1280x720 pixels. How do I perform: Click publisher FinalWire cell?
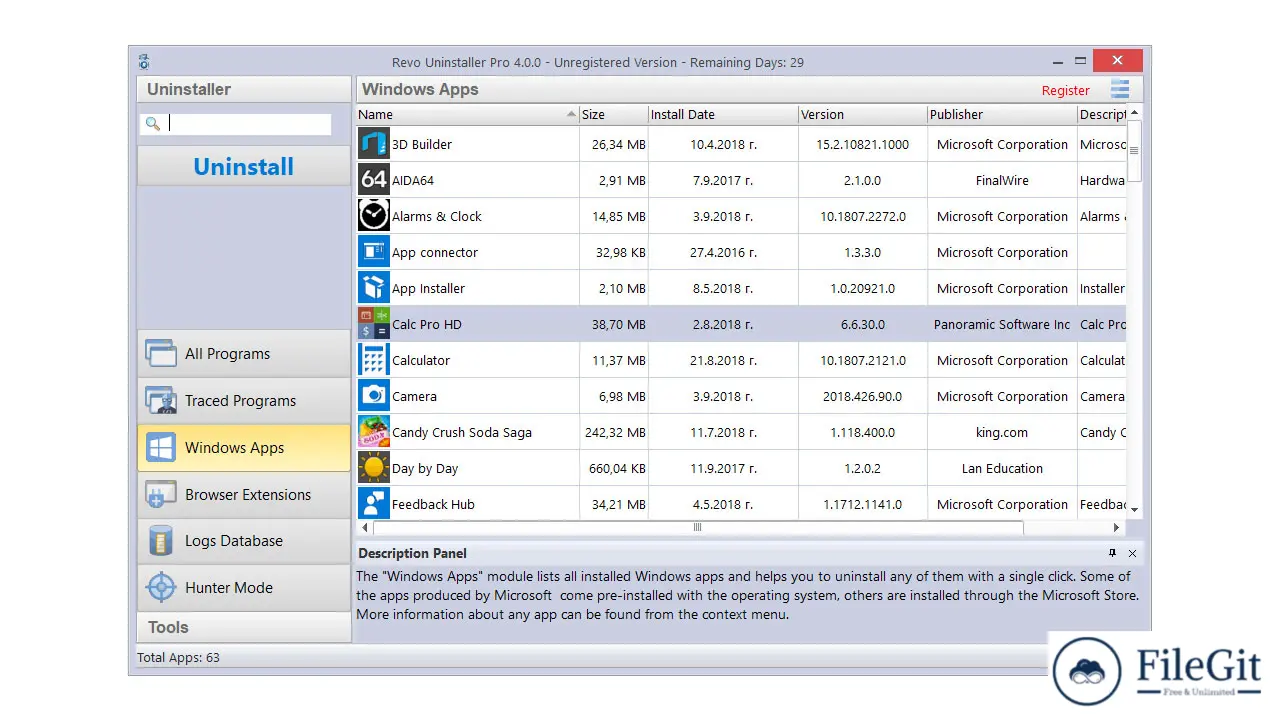coord(1002,180)
